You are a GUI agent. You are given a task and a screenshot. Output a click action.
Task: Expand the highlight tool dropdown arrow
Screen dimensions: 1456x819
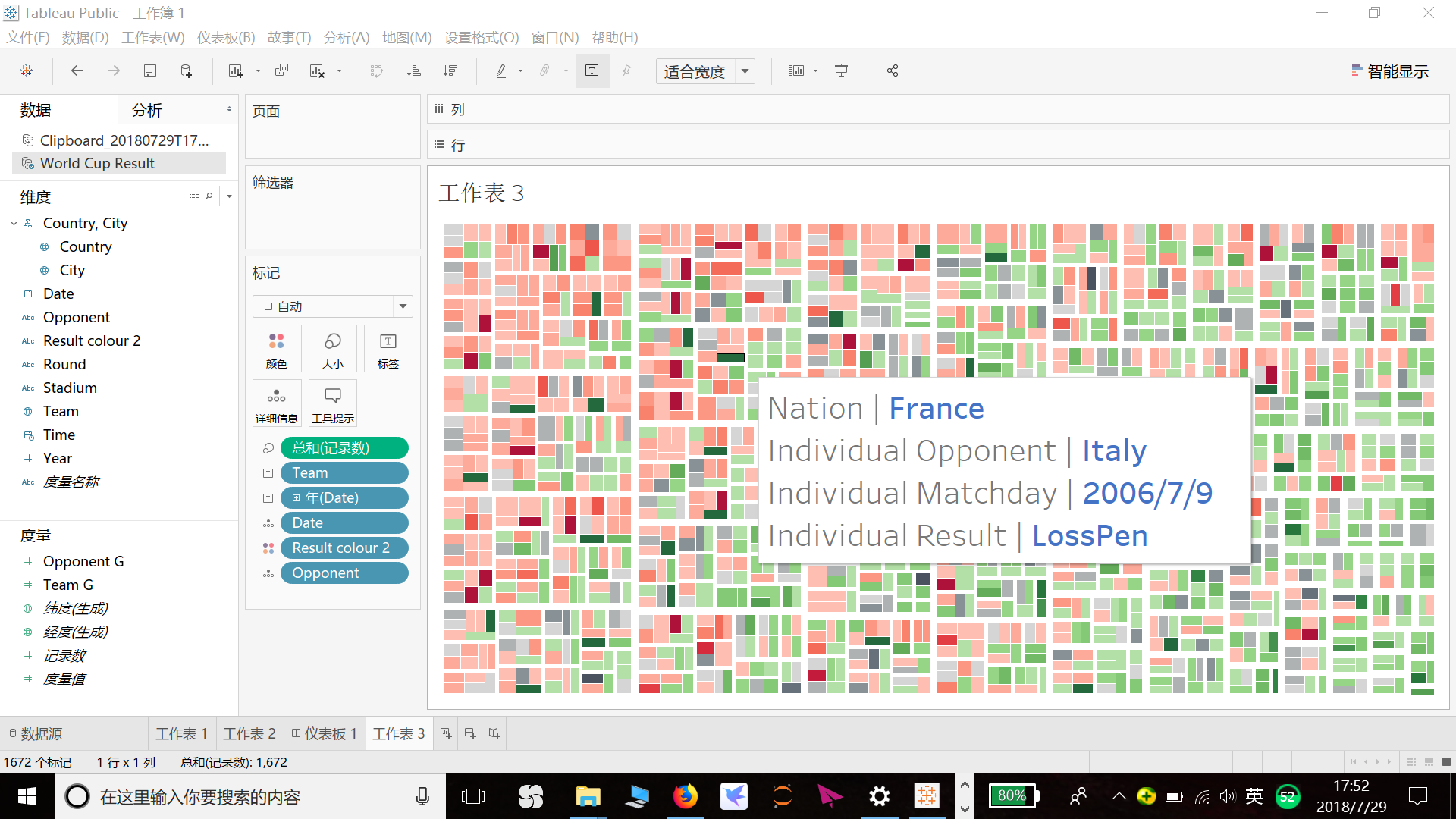(520, 71)
